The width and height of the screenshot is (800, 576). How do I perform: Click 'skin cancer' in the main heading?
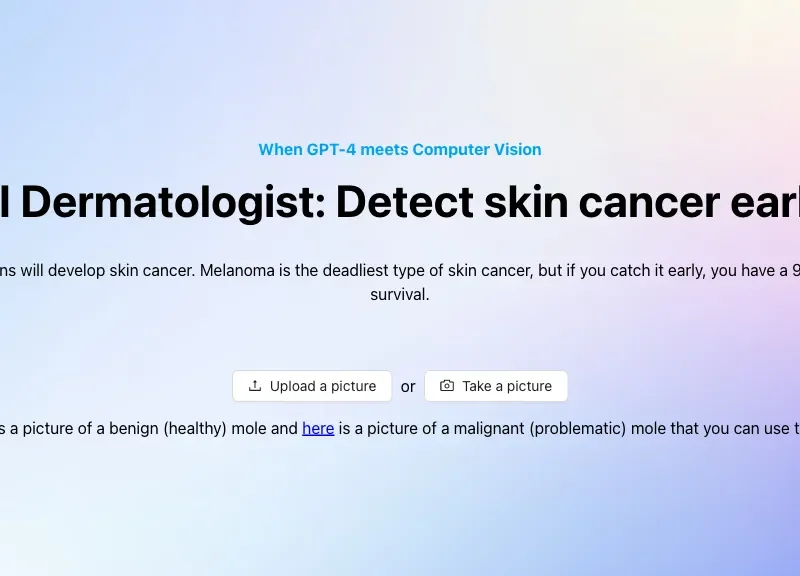pos(602,202)
